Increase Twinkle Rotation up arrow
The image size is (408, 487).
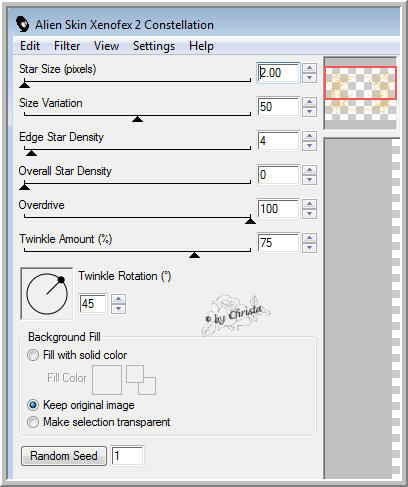click(119, 299)
